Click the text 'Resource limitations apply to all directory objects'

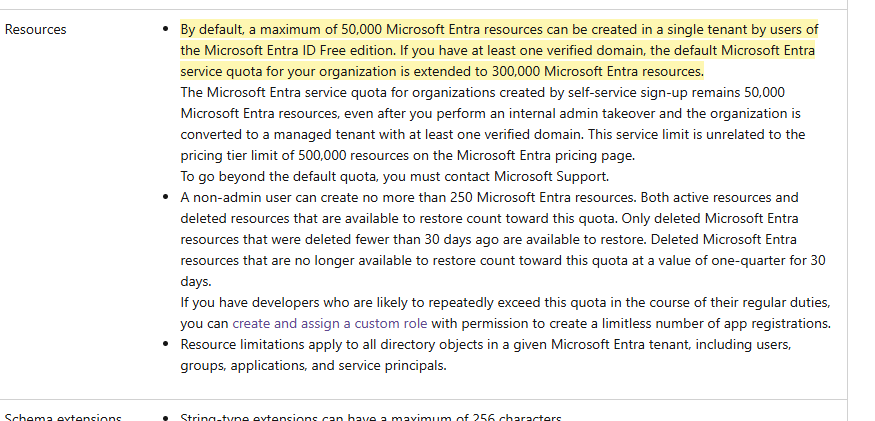pyautogui.click(x=331, y=345)
